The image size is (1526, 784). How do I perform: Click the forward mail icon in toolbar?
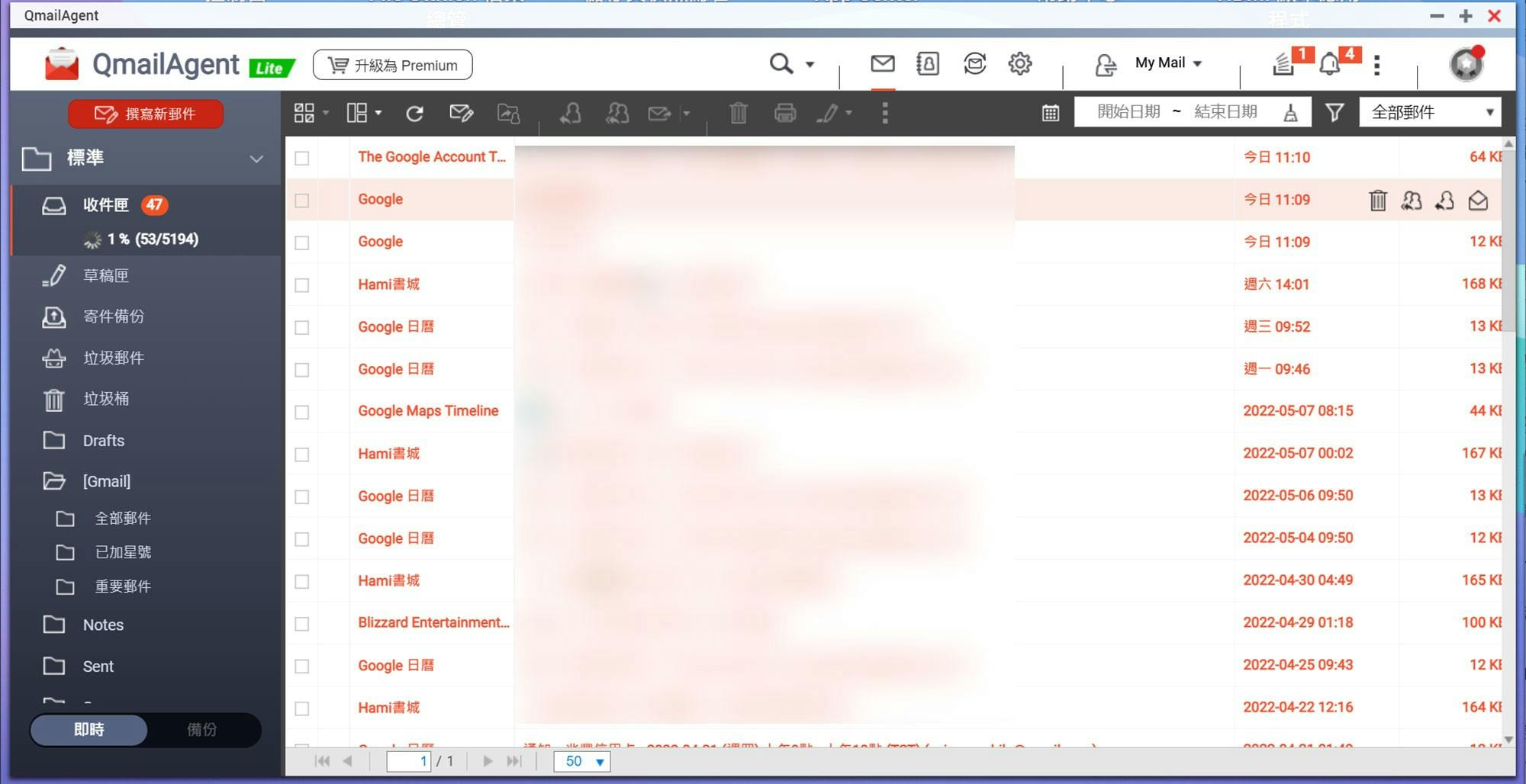click(x=659, y=114)
